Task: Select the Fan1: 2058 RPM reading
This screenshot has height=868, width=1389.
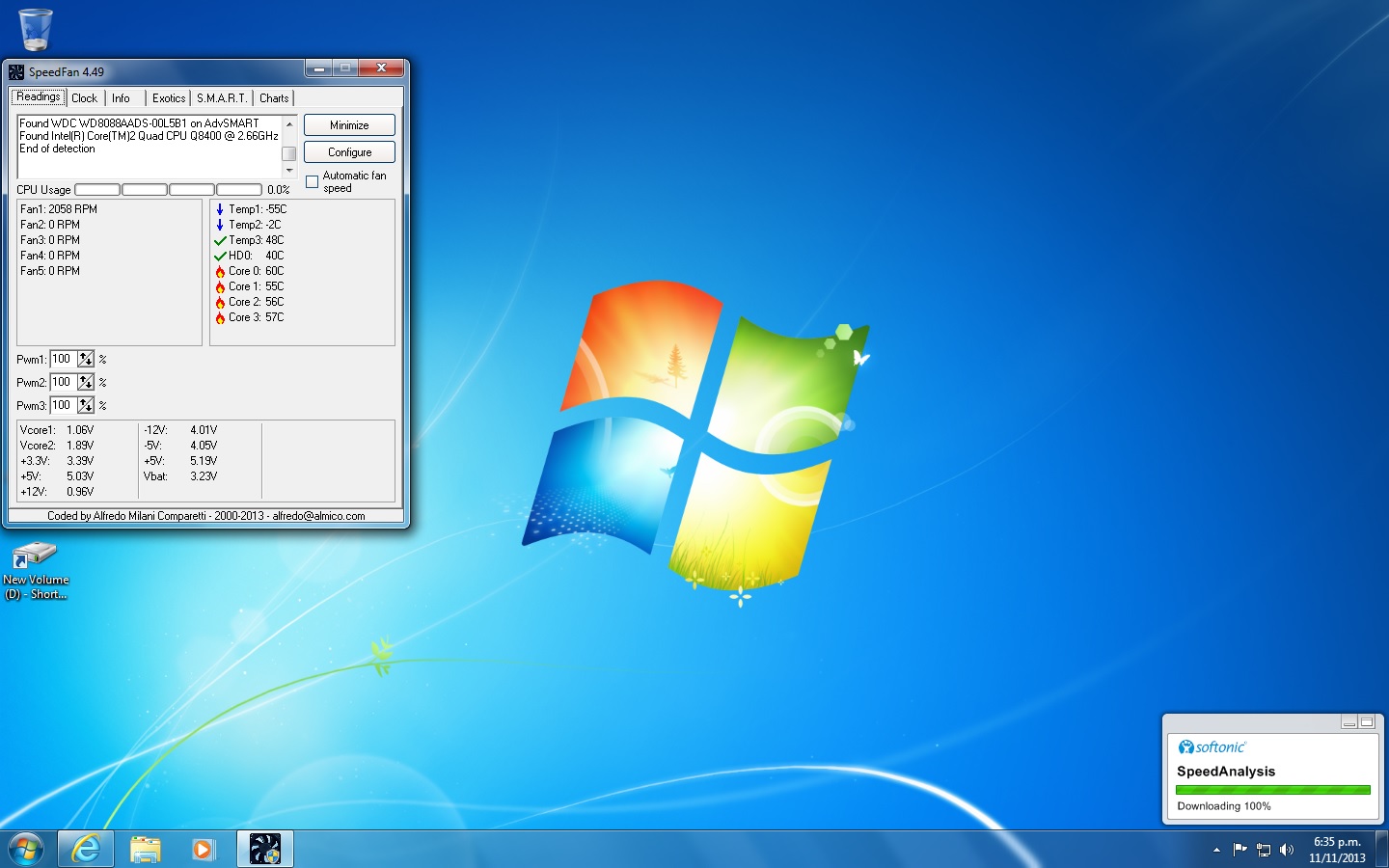Action: coord(59,209)
